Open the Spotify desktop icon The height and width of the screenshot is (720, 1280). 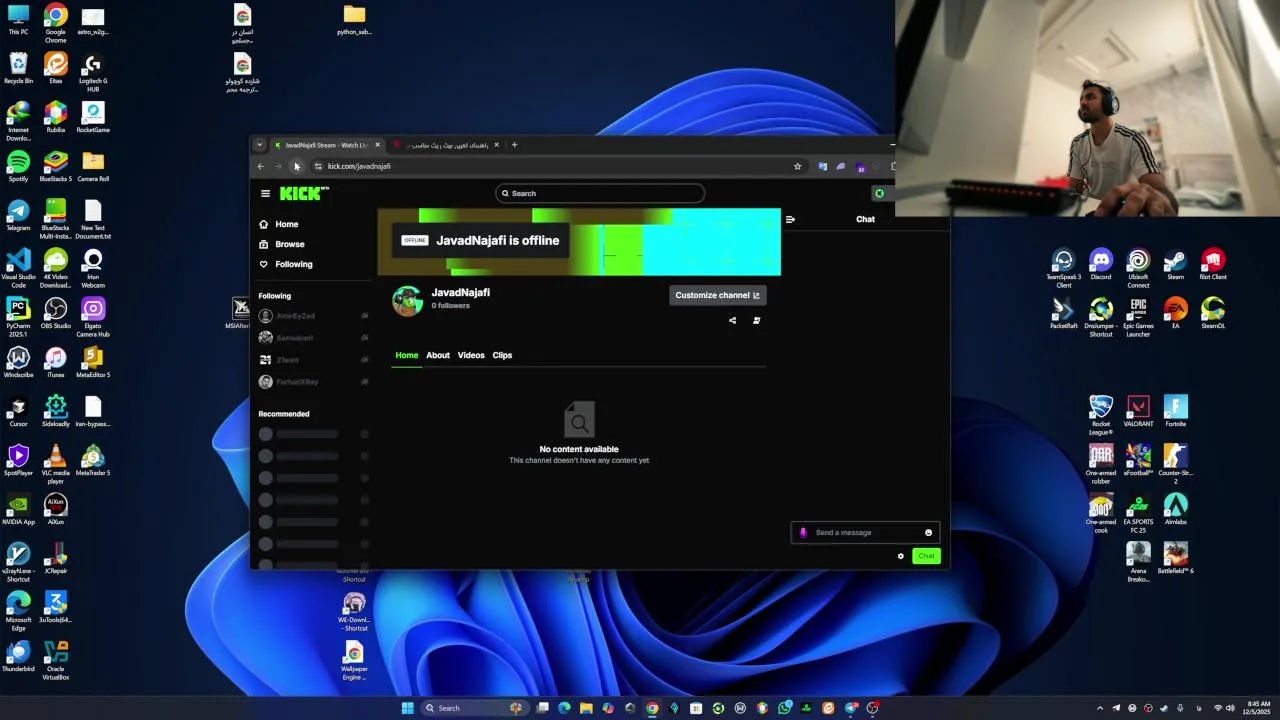point(18,167)
